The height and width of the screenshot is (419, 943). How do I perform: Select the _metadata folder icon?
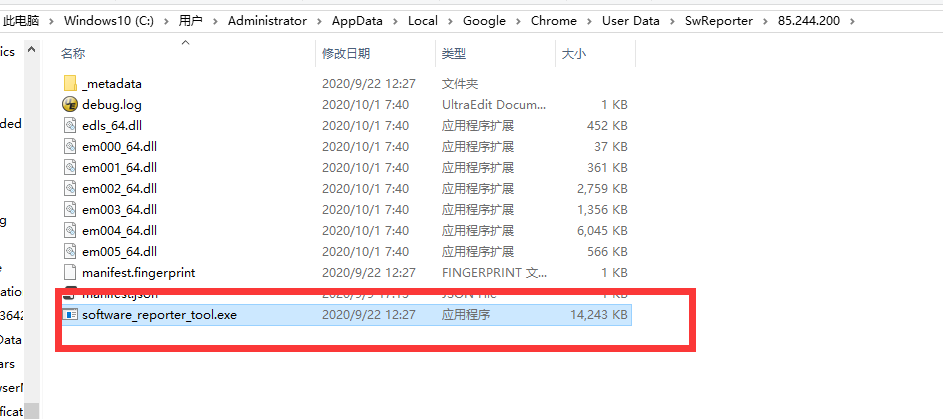[x=70, y=84]
